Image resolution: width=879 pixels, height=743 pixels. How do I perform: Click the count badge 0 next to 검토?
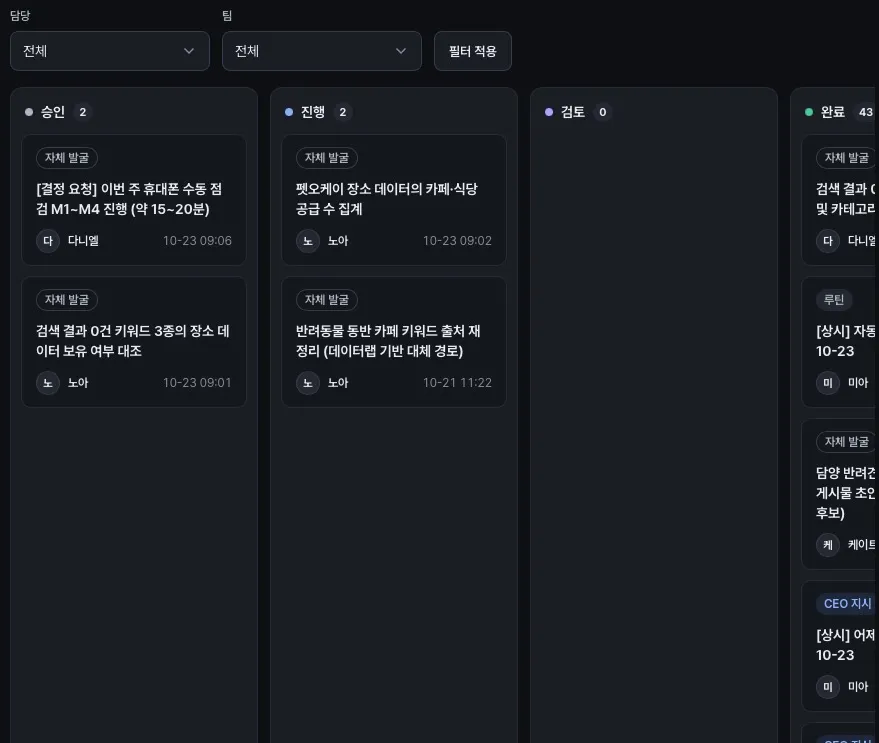point(603,112)
